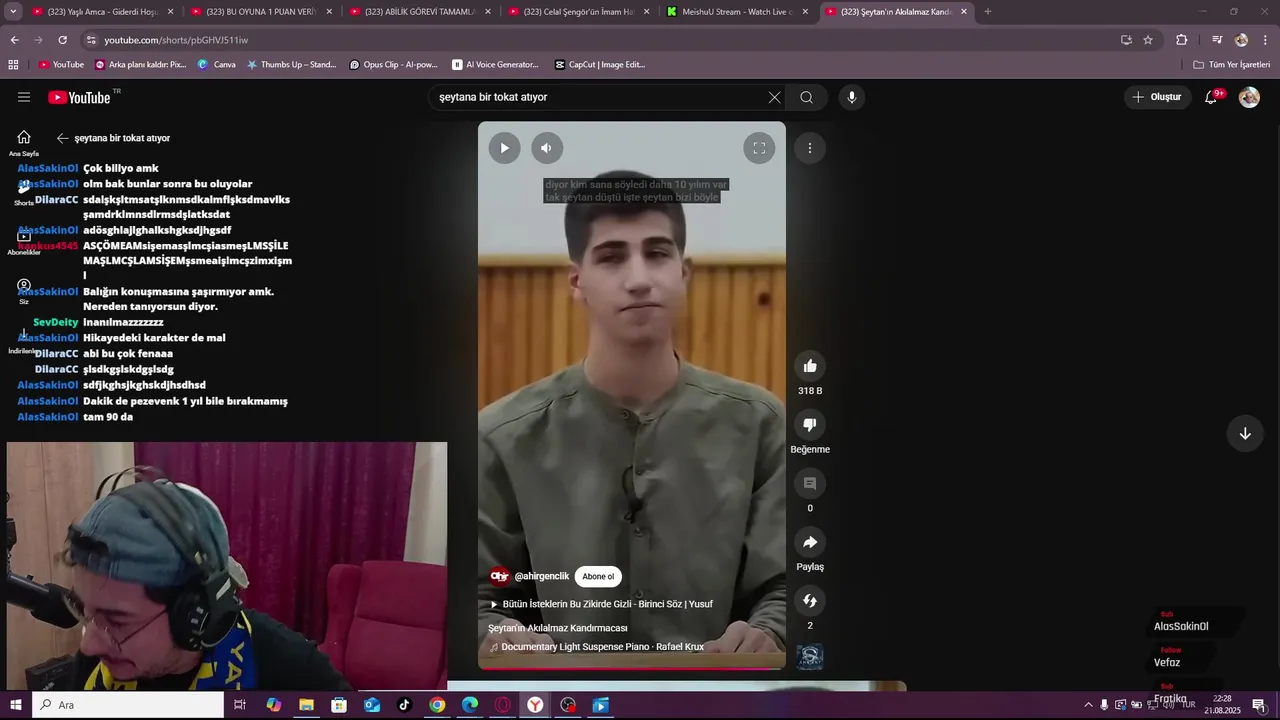Switch to the BU OYUNA 1 PUAN VERİ tab
Image resolution: width=1280 pixels, height=720 pixels.
254,12
